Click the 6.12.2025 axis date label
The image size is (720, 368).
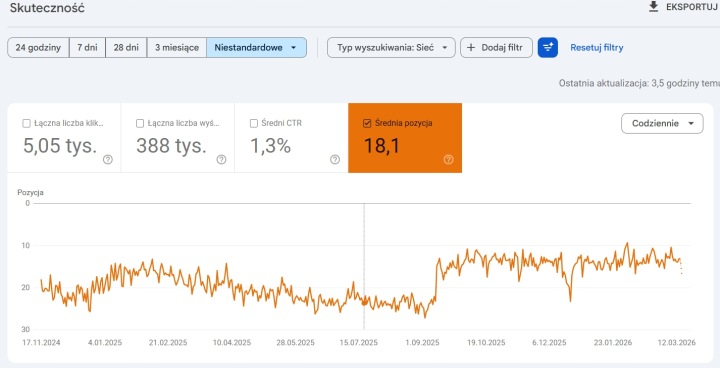pyautogui.click(x=549, y=343)
